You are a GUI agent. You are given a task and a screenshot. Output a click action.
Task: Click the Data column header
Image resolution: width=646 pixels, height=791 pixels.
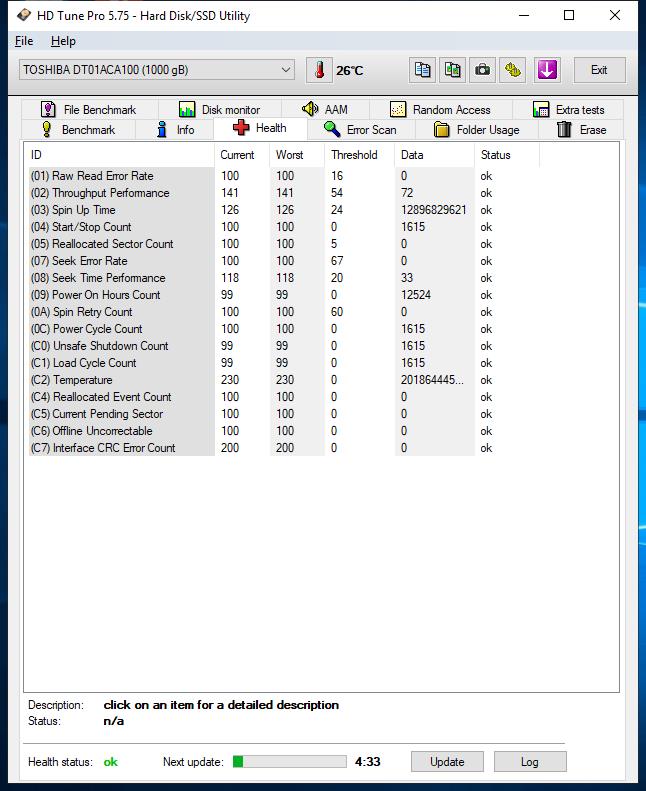tap(435, 155)
